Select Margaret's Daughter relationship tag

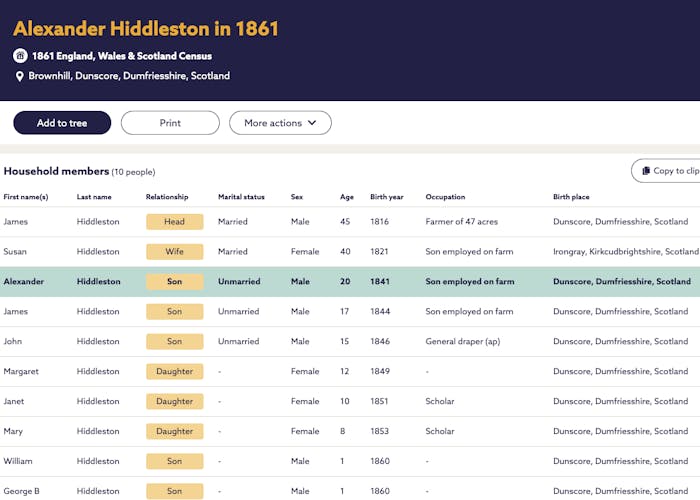click(175, 371)
